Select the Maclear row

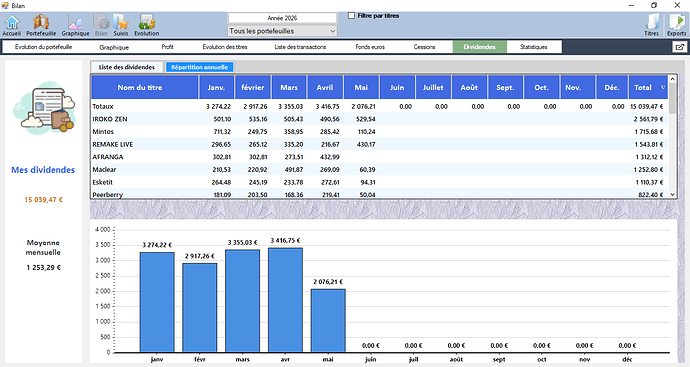click(380, 169)
